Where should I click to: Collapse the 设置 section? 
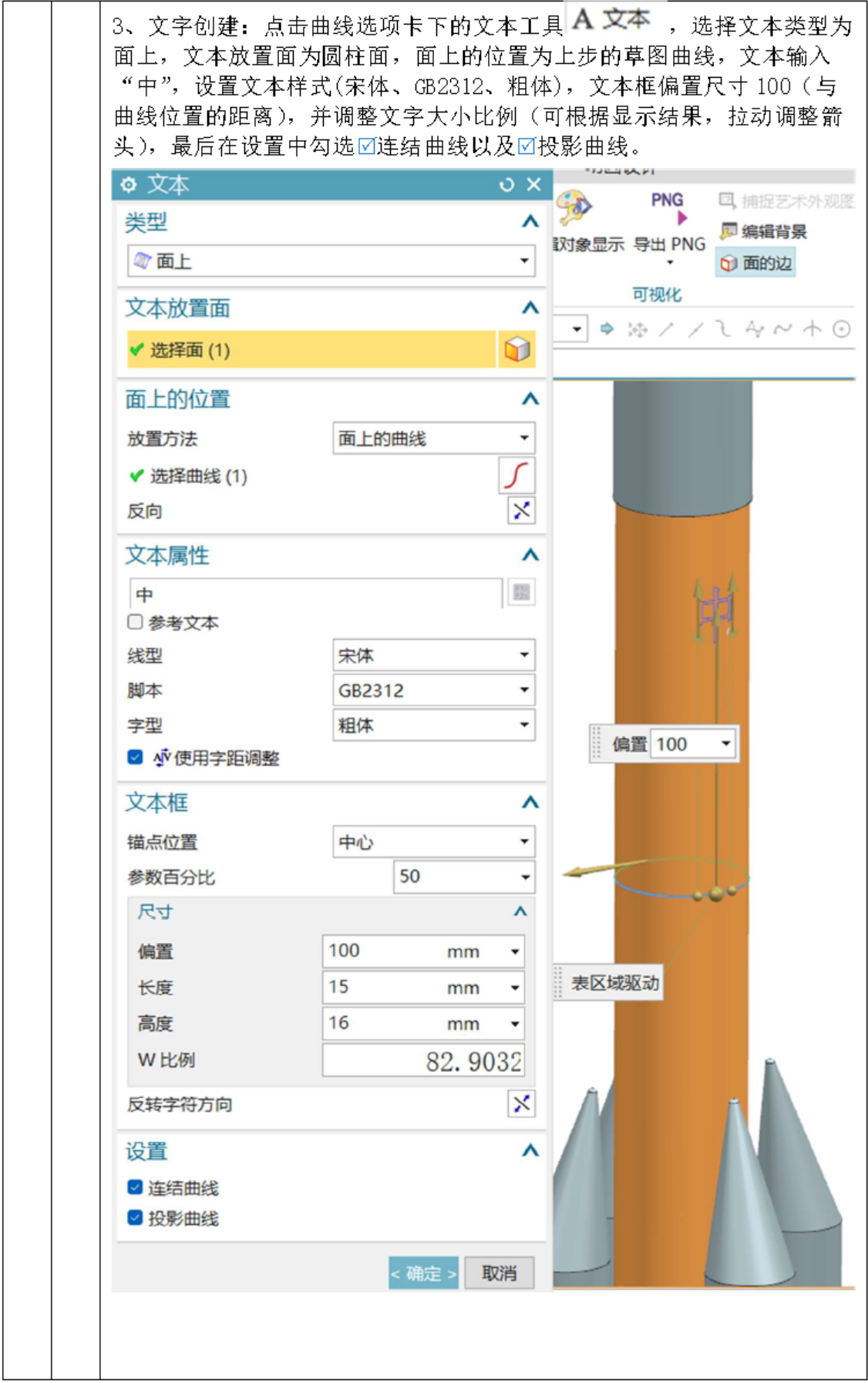pyautogui.click(x=530, y=1151)
